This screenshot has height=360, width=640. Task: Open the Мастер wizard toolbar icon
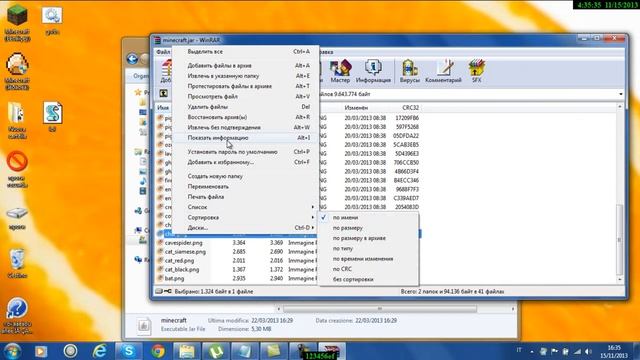pos(340,71)
